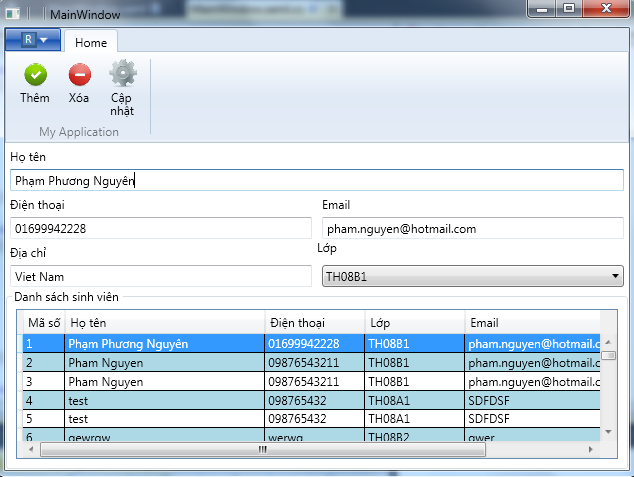Click the Điện thoại column header in grid
The image size is (634, 477).
click(x=313, y=323)
